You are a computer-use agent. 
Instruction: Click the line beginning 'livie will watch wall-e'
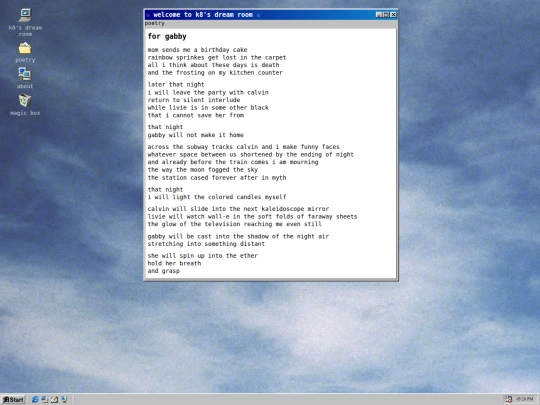coord(252,217)
